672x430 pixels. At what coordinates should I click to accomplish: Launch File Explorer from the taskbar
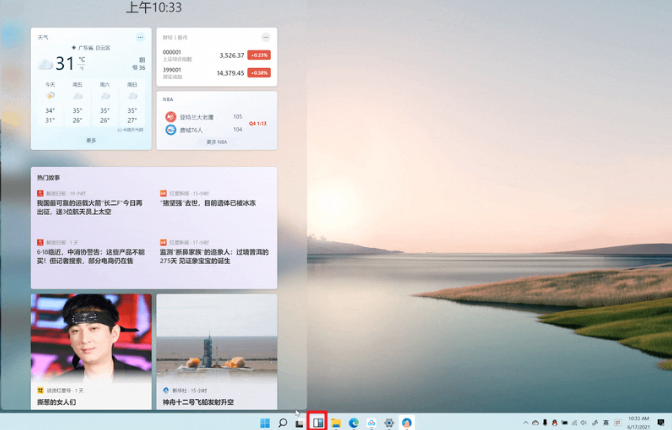coord(336,423)
